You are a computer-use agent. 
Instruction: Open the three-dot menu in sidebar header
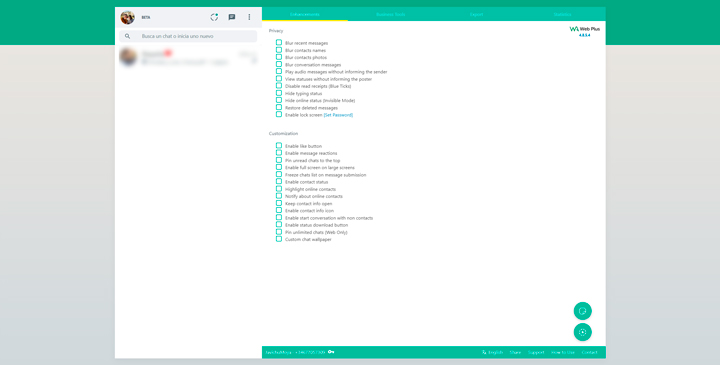(249, 17)
